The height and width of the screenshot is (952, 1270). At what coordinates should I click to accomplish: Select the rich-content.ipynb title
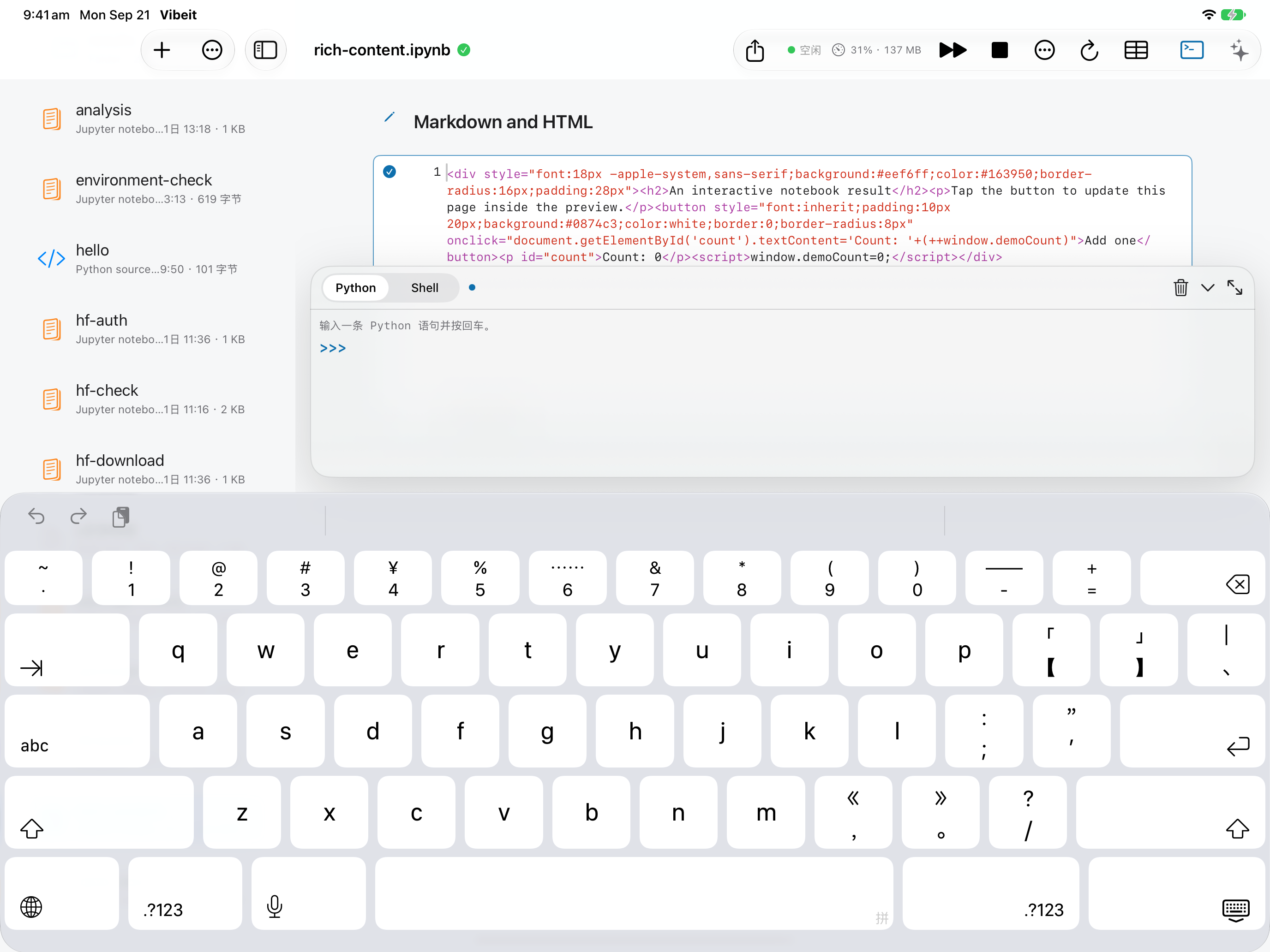tap(382, 50)
